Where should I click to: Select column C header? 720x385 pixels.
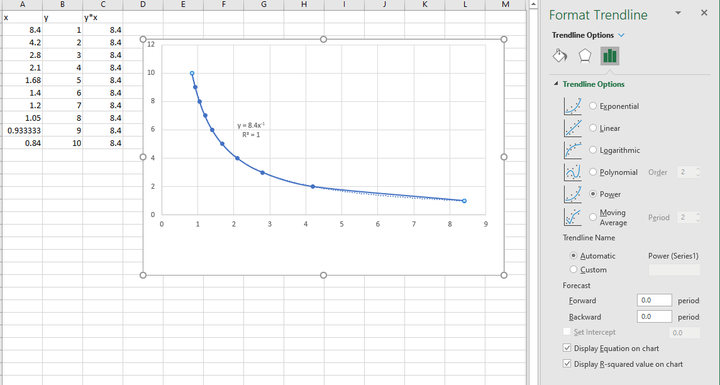click(103, 5)
